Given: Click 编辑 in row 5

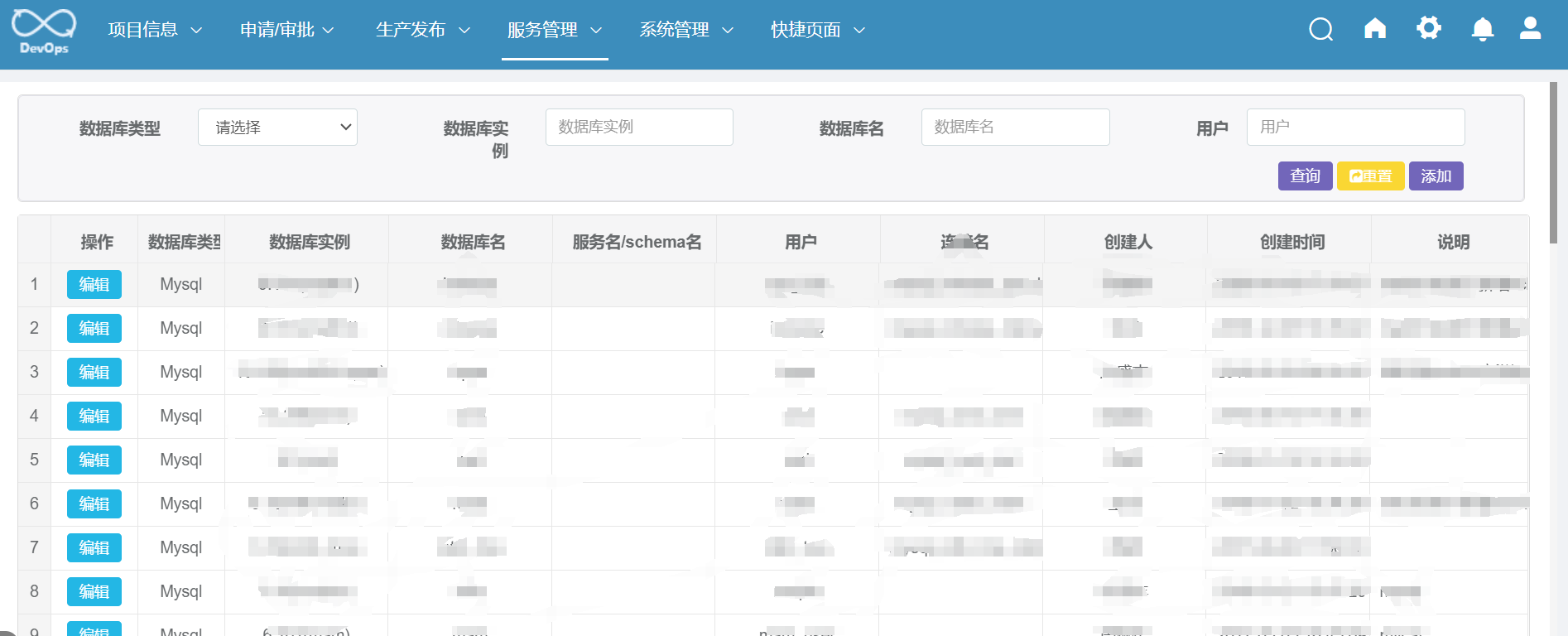Looking at the screenshot, I should (x=94, y=460).
